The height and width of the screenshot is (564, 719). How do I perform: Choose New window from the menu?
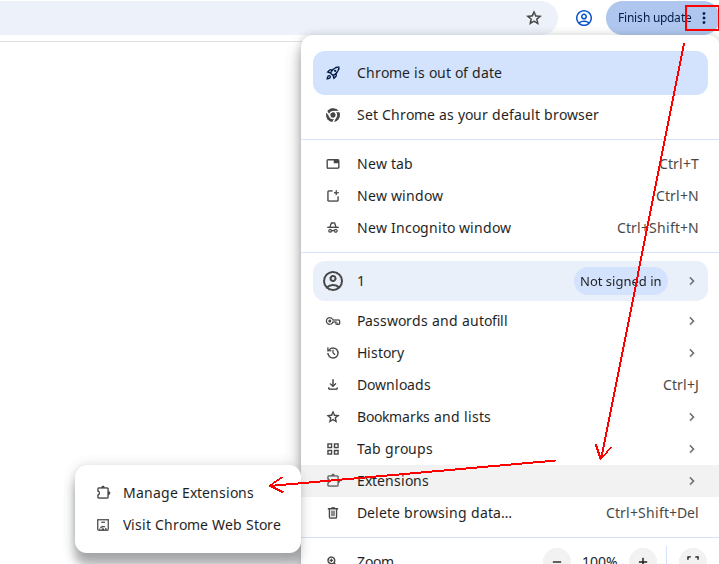click(510, 196)
